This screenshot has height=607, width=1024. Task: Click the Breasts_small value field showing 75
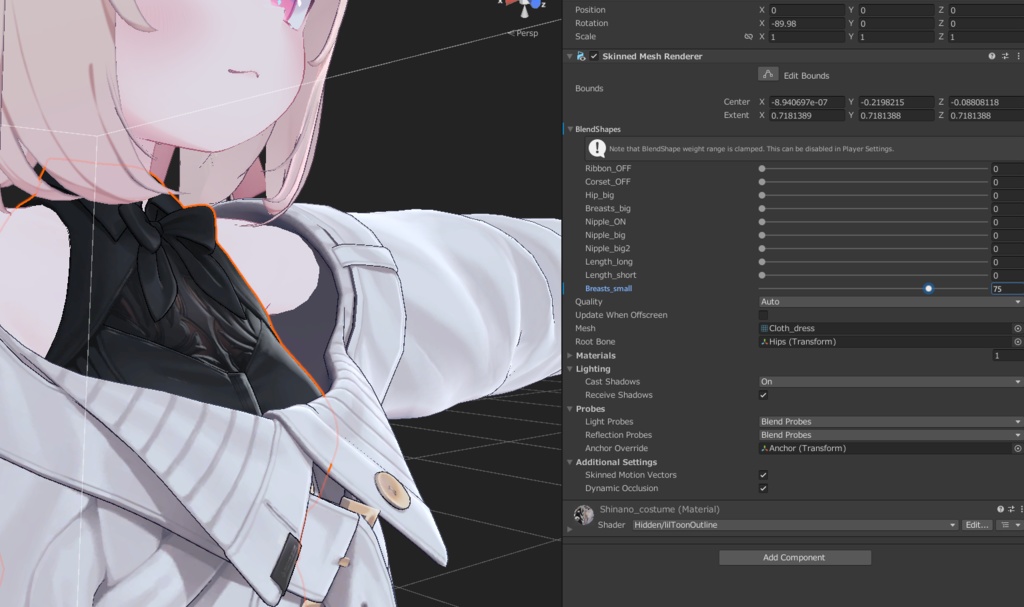(x=1008, y=289)
